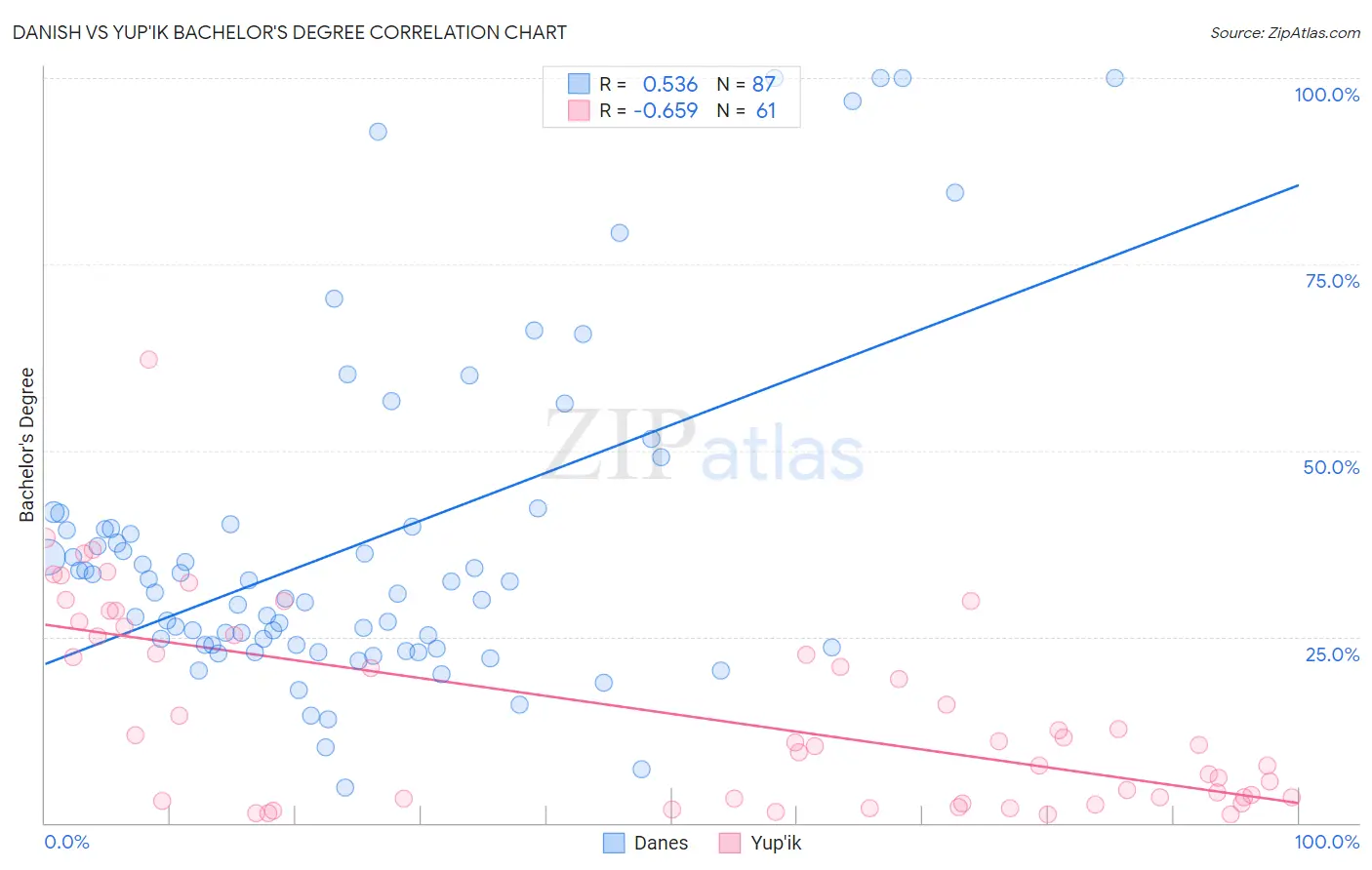Click the 100.0% label on the y-axis
Viewport: 1372px width, 870px height.
(1326, 95)
